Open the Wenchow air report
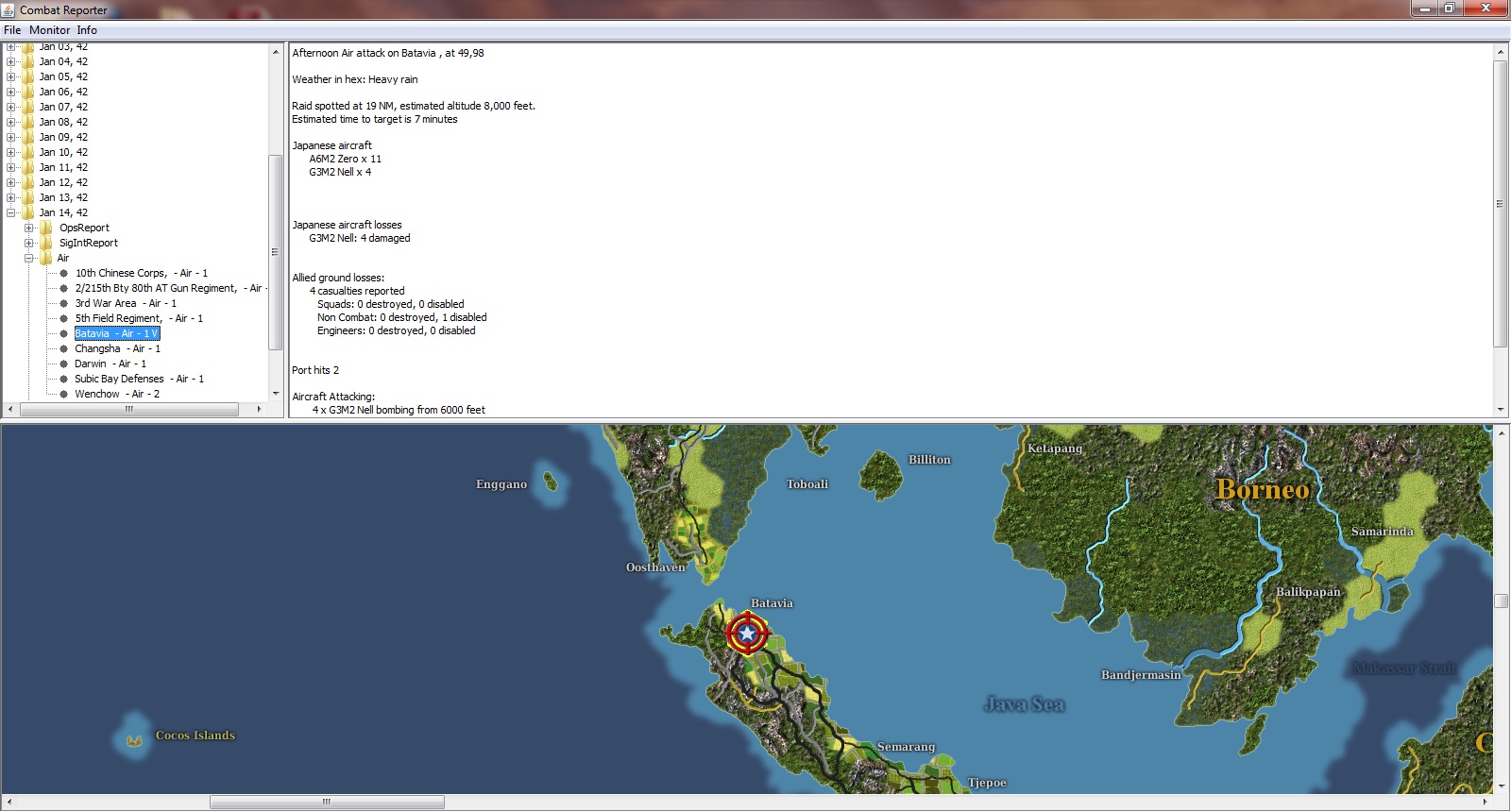The image size is (1511, 812). point(117,394)
